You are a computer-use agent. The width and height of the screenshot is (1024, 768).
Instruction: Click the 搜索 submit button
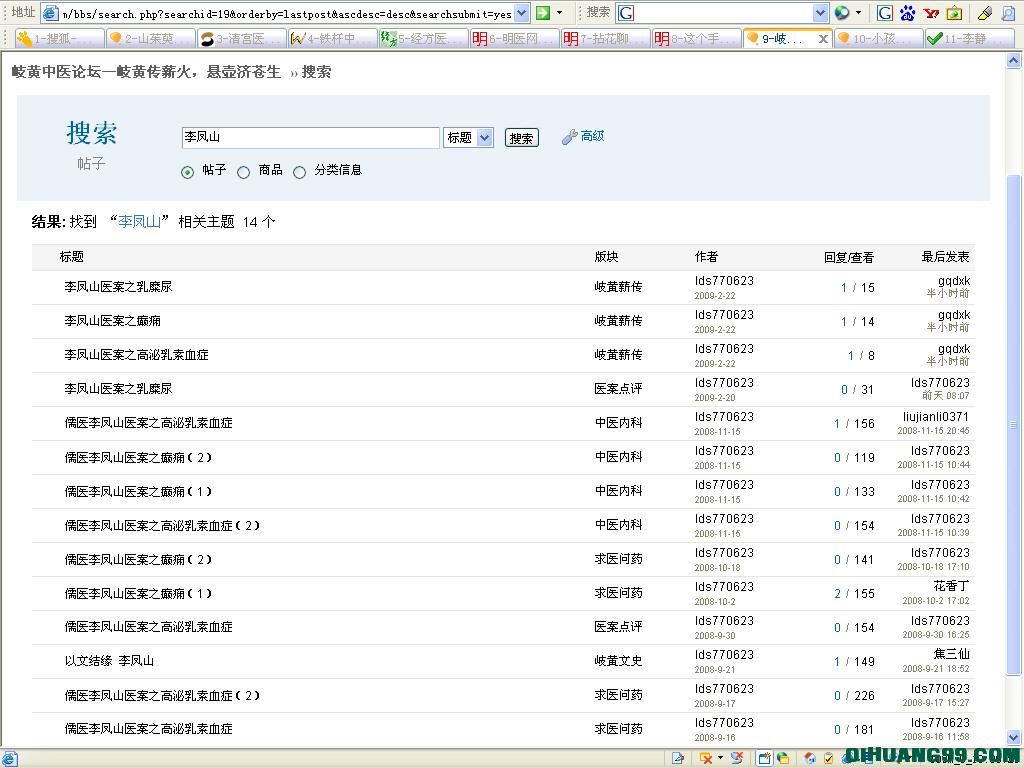pyautogui.click(x=521, y=138)
